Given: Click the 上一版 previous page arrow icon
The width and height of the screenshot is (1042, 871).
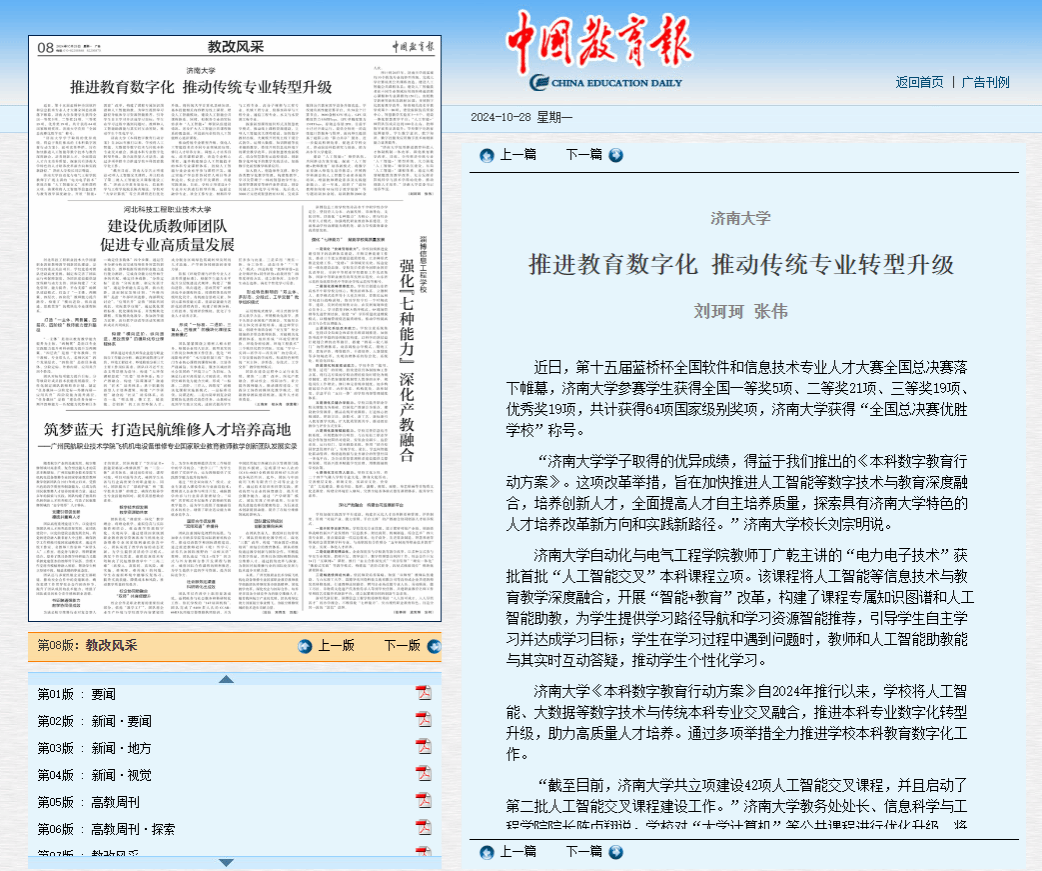Looking at the screenshot, I should (x=306, y=646).
